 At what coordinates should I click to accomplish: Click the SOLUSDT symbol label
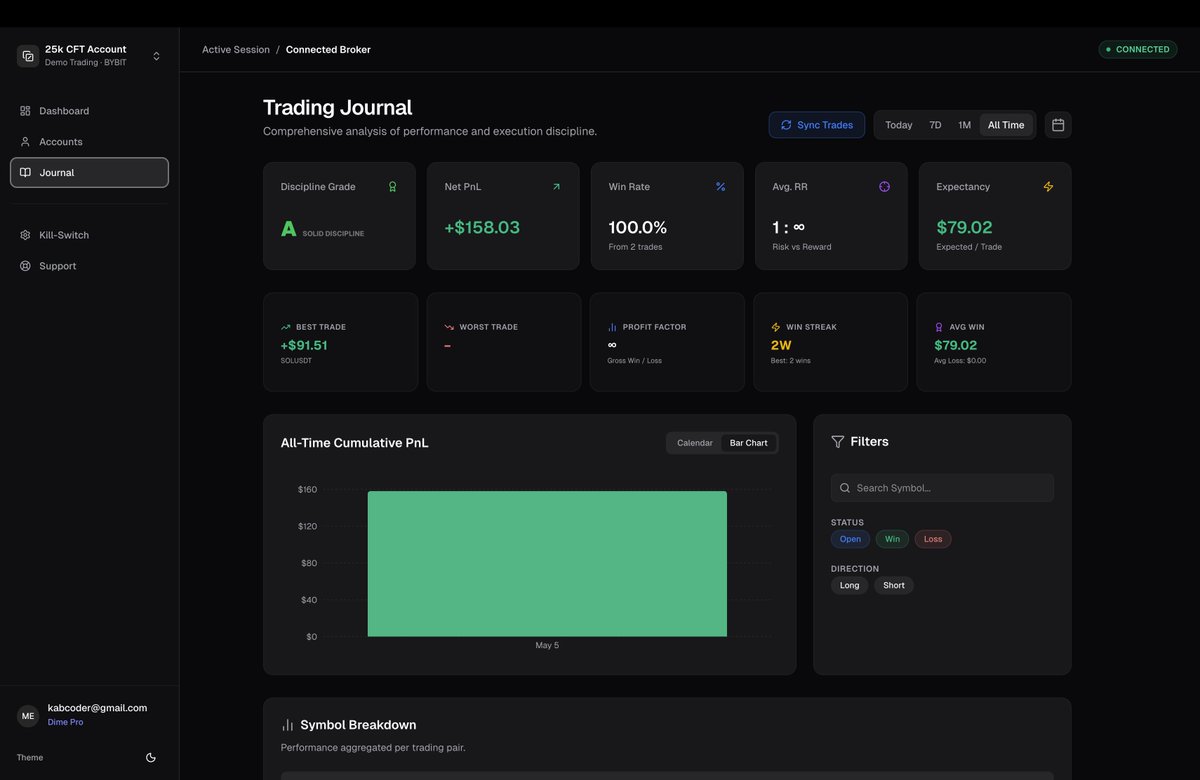(296, 361)
